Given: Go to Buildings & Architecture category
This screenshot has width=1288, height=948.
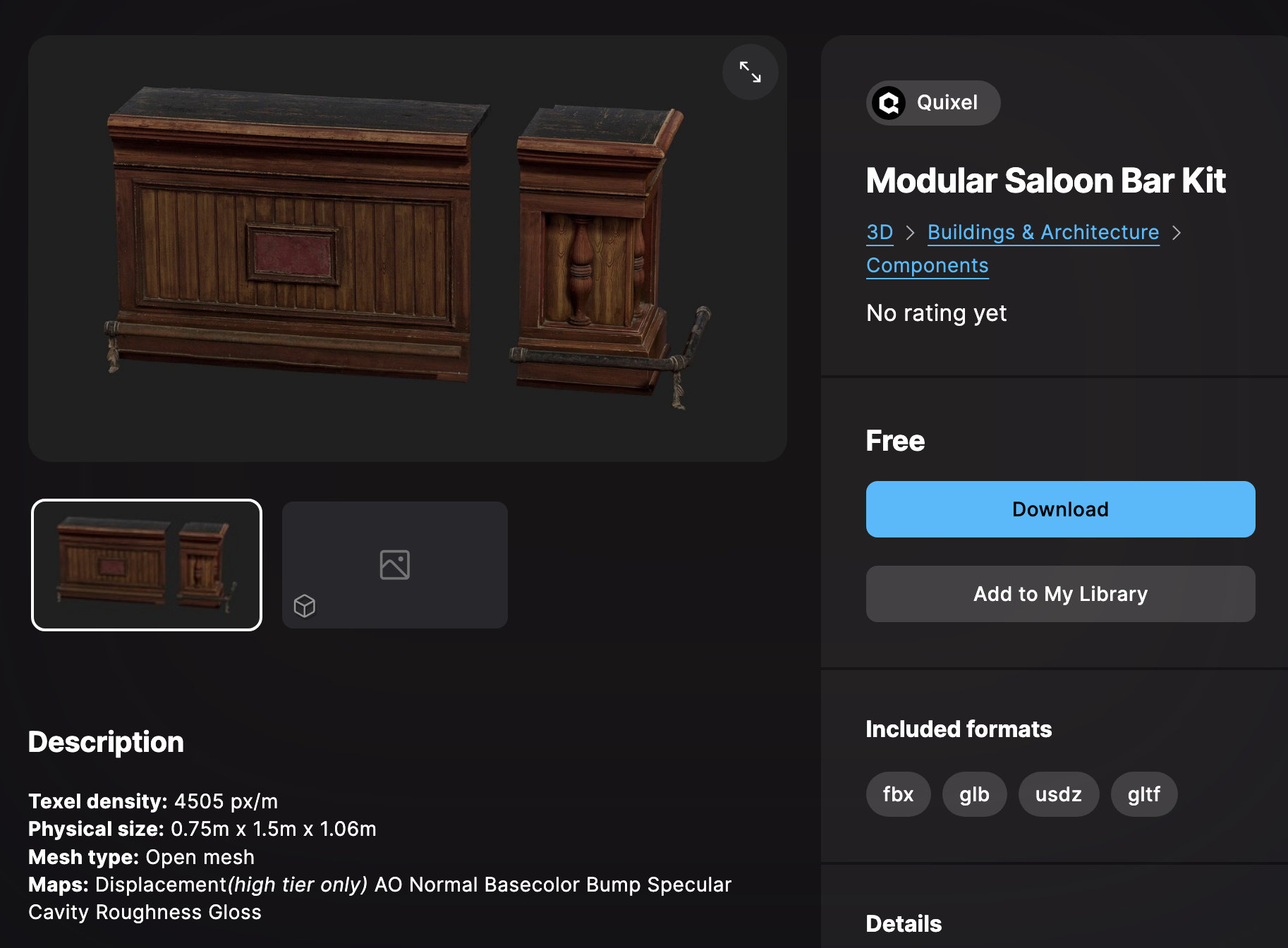Looking at the screenshot, I should tap(1043, 232).
